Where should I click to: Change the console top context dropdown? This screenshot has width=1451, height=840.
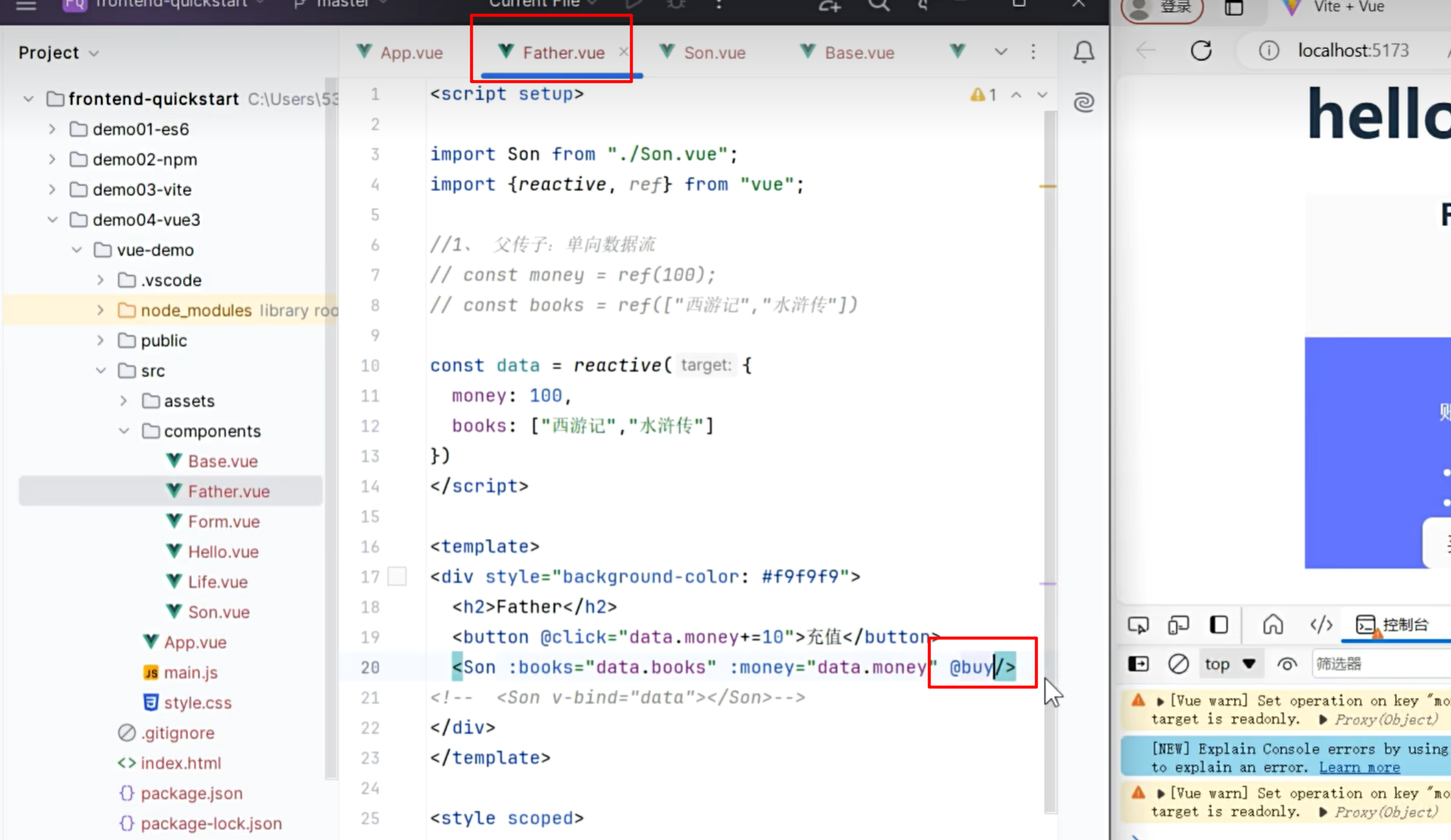tap(1230, 664)
